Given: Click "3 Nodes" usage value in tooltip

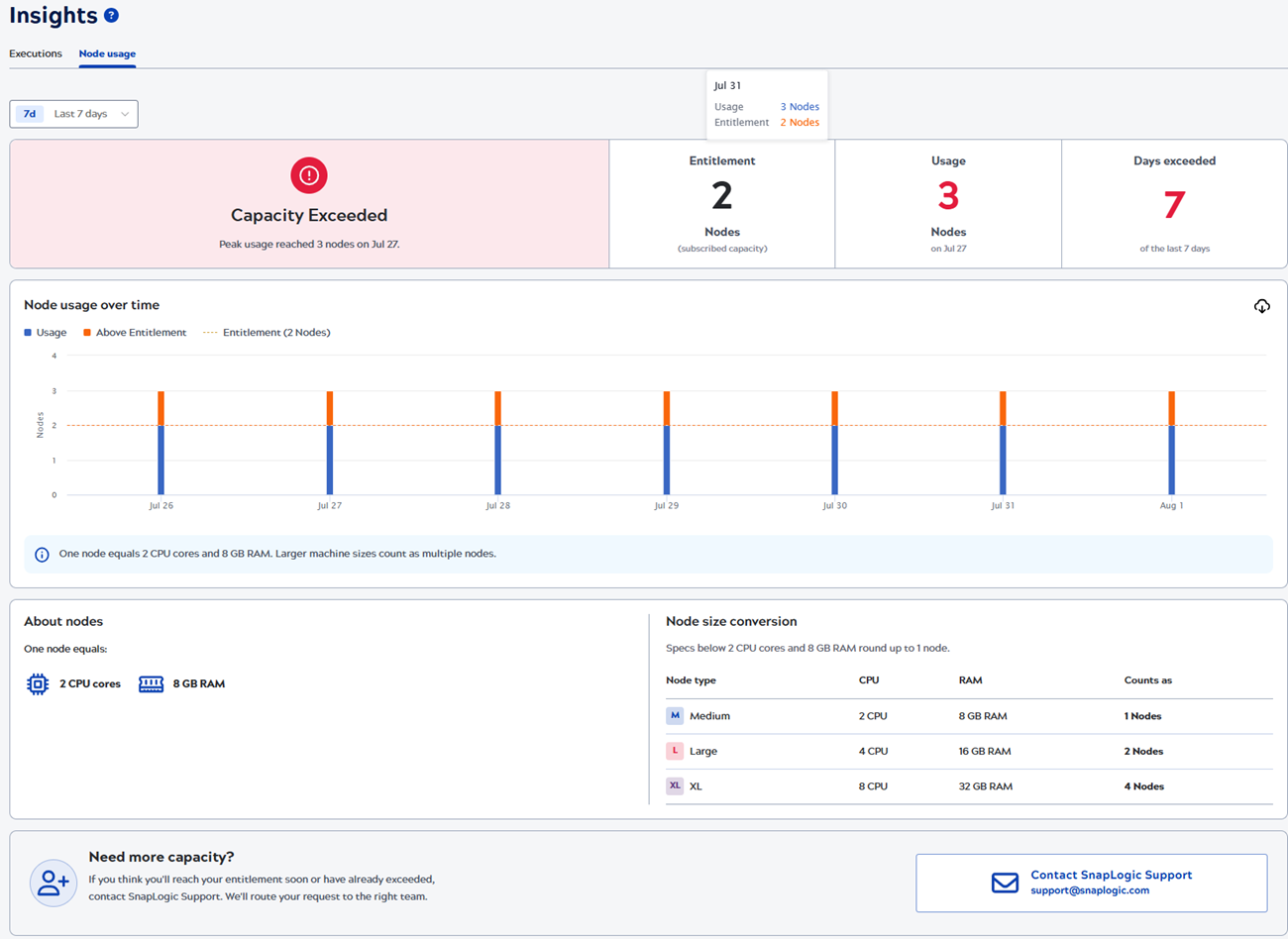Looking at the screenshot, I should pyautogui.click(x=800, y=107).
